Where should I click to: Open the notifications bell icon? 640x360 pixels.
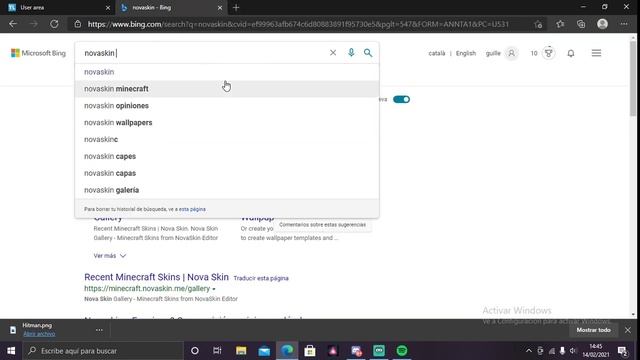[571, 53]
